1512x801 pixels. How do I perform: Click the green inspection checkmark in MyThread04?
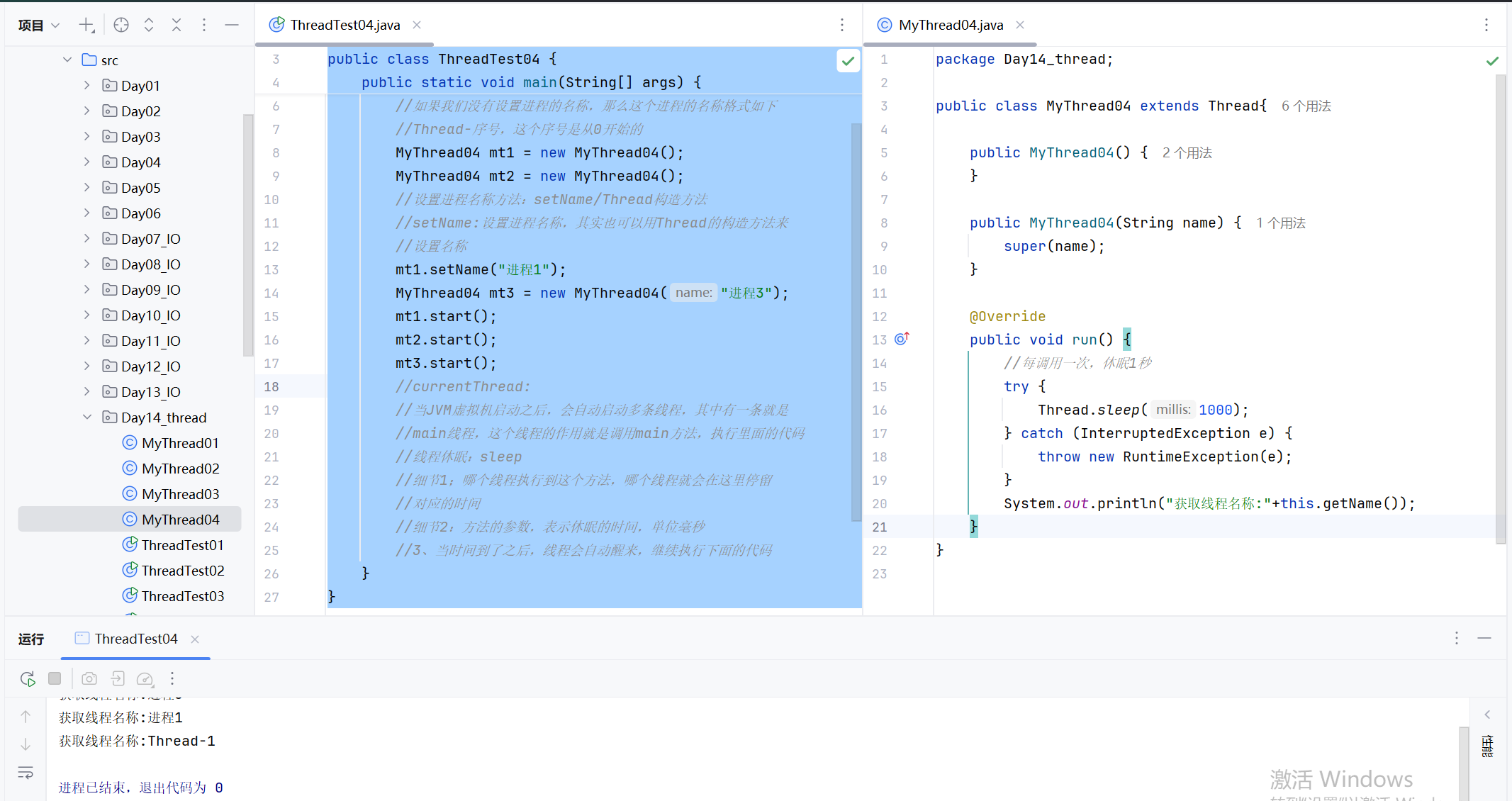(1492, 61)
